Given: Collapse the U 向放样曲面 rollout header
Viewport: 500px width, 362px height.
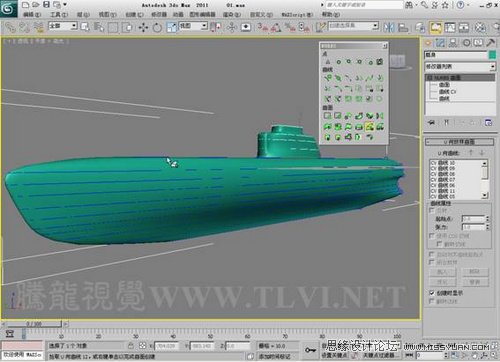Looking at the screenshot, I should (459, 142).
